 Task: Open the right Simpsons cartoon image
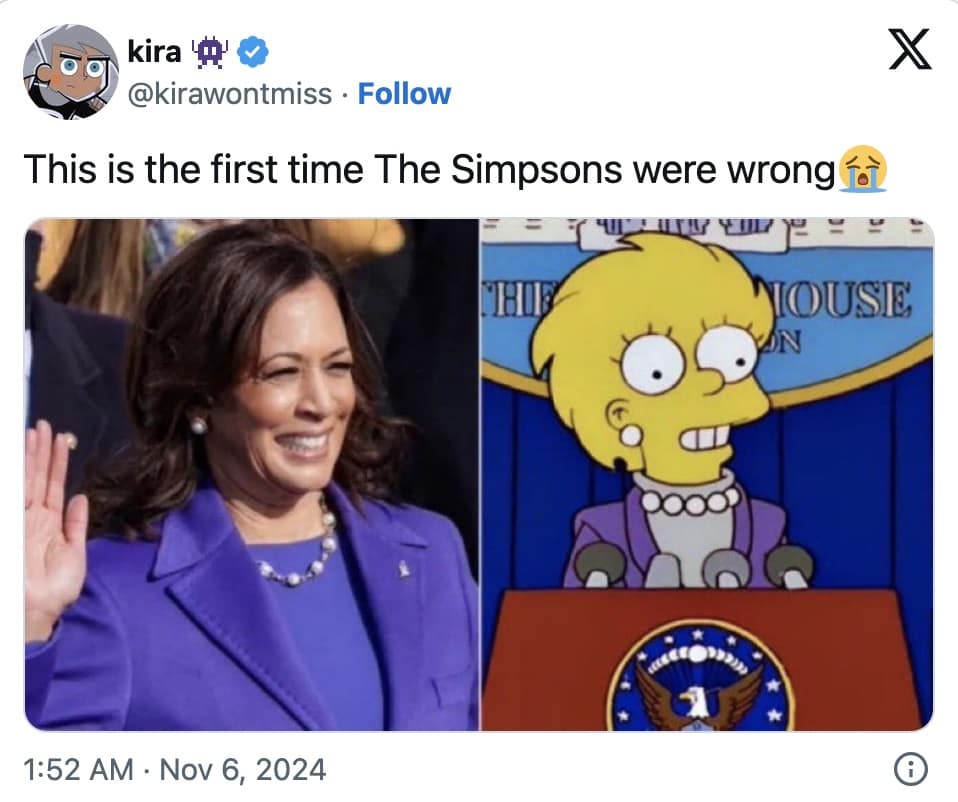[x=708, y=474]
